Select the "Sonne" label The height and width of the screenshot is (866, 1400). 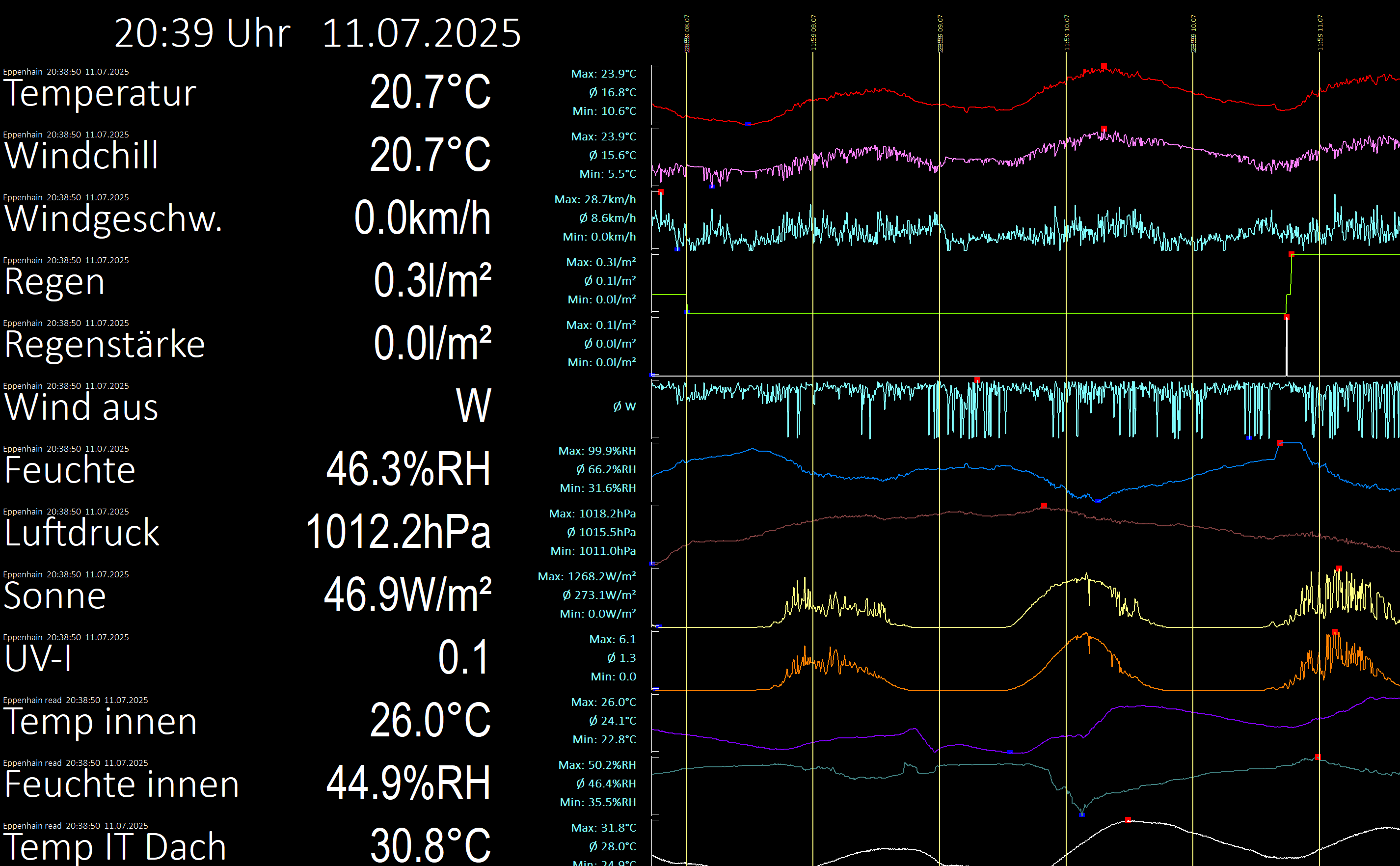point(55,595)
